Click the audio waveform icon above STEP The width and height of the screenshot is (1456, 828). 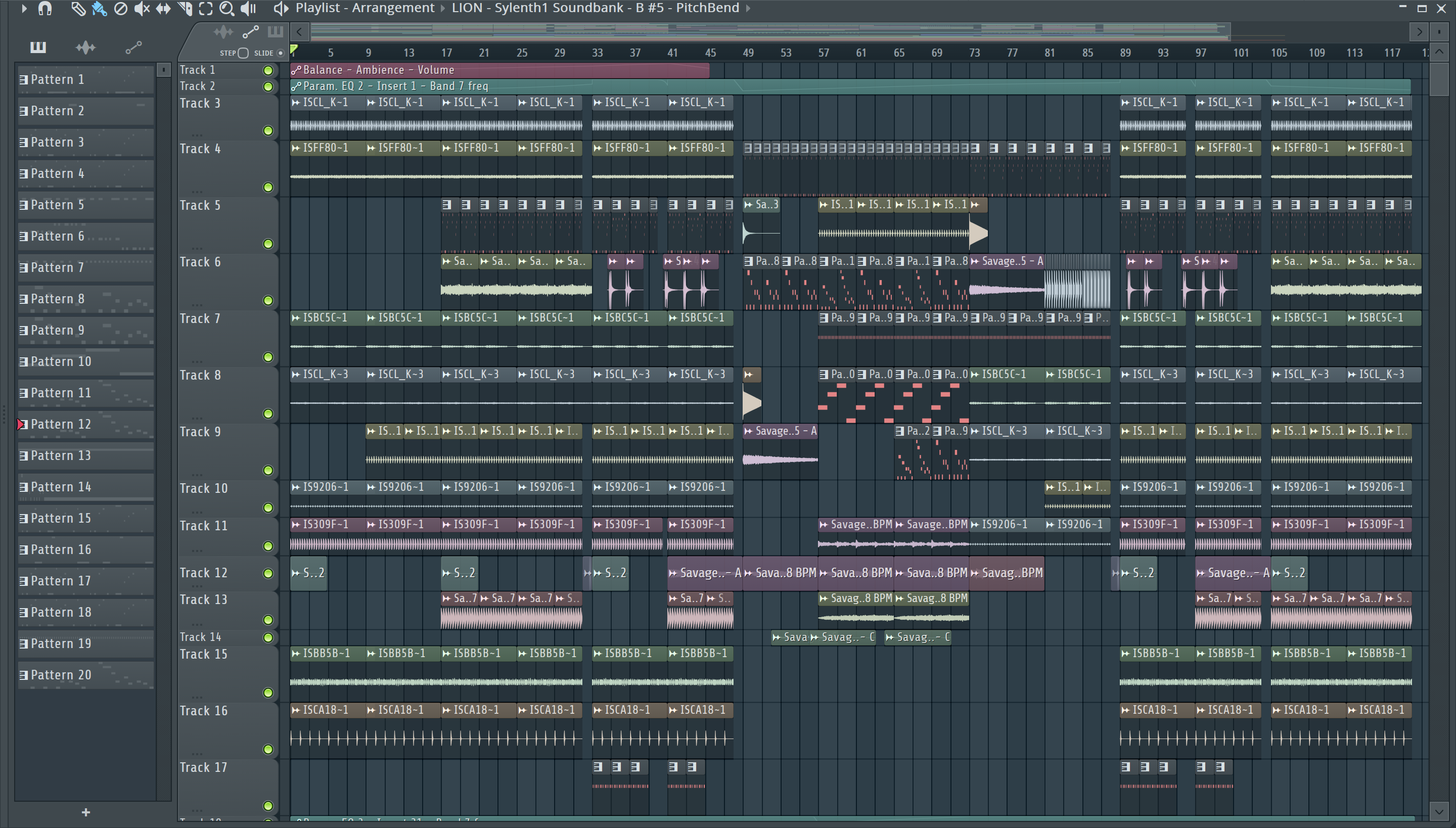pos(223,32)
